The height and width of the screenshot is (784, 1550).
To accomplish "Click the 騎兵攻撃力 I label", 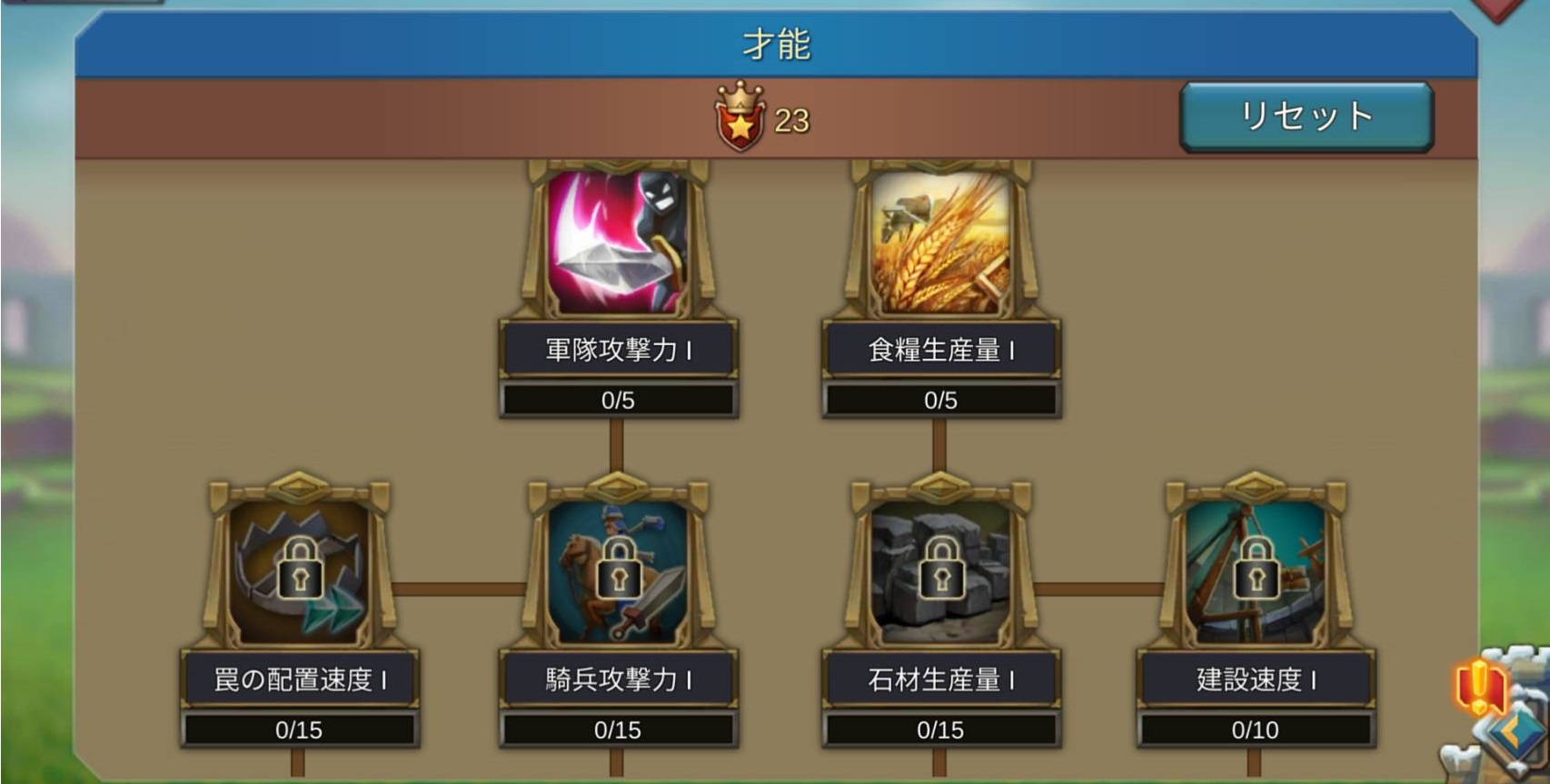I will click(x=618, y=679).
